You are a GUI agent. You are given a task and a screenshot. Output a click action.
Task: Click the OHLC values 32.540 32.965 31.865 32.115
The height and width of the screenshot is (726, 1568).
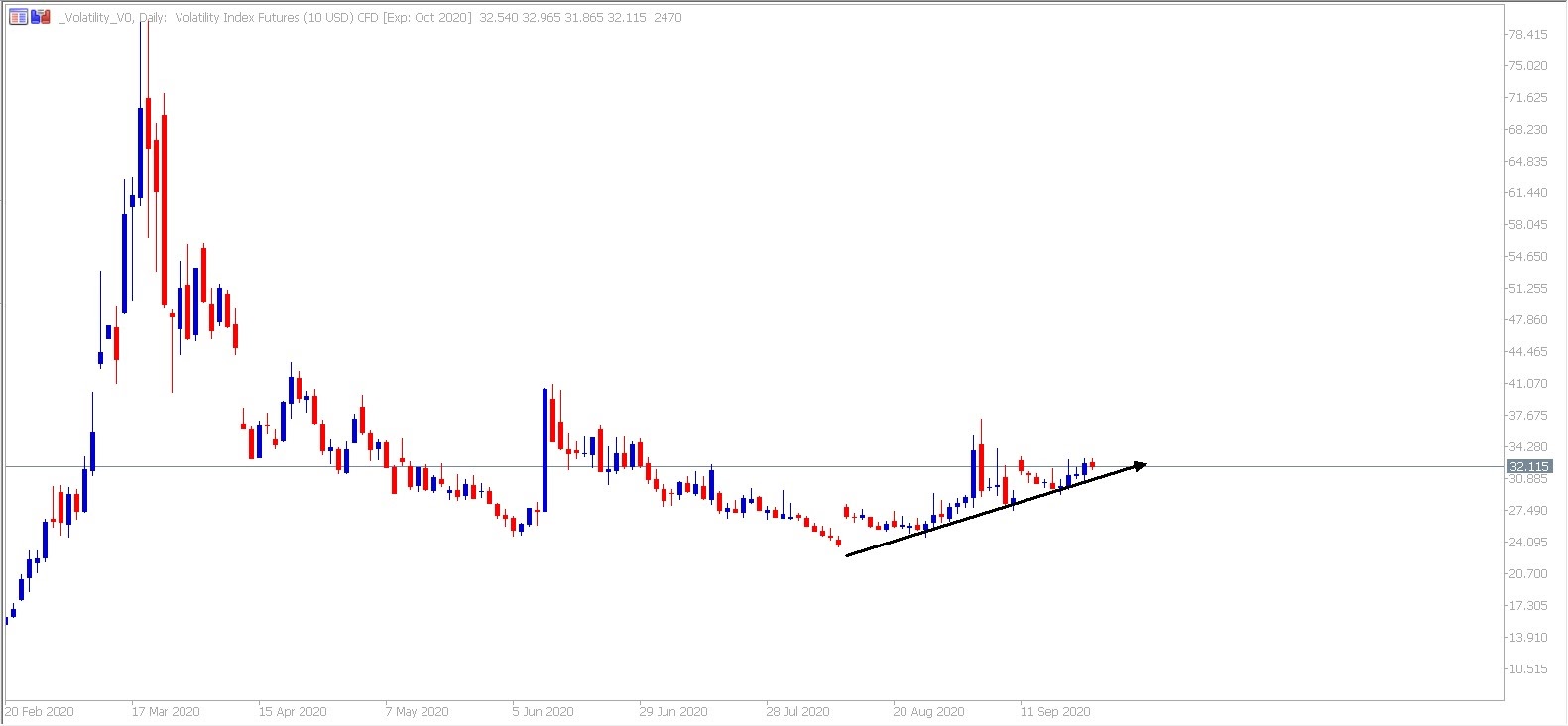pos(562,18)
